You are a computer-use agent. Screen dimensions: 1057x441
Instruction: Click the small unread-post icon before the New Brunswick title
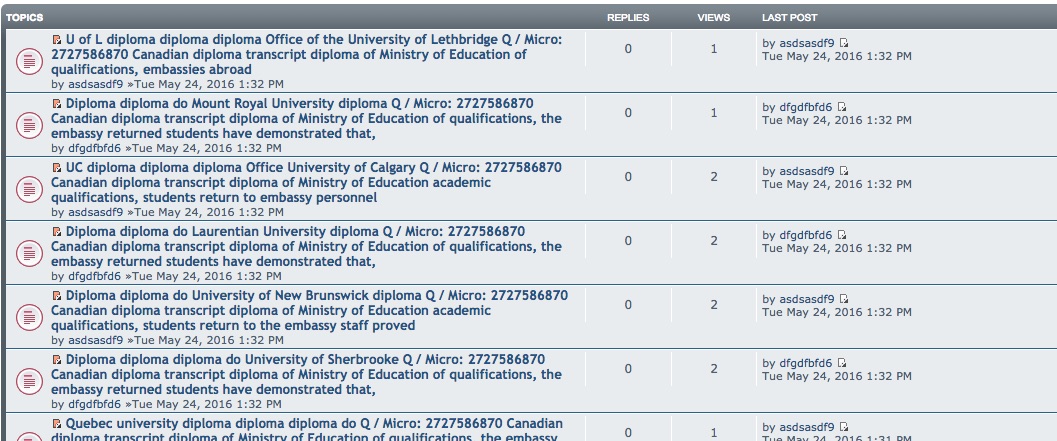[57, 296]
